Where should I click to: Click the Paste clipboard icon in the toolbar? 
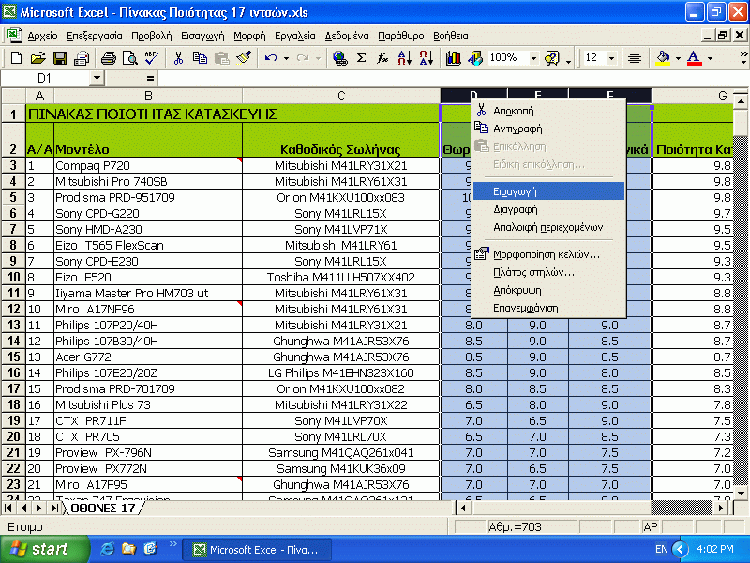[x=221, y=58]
